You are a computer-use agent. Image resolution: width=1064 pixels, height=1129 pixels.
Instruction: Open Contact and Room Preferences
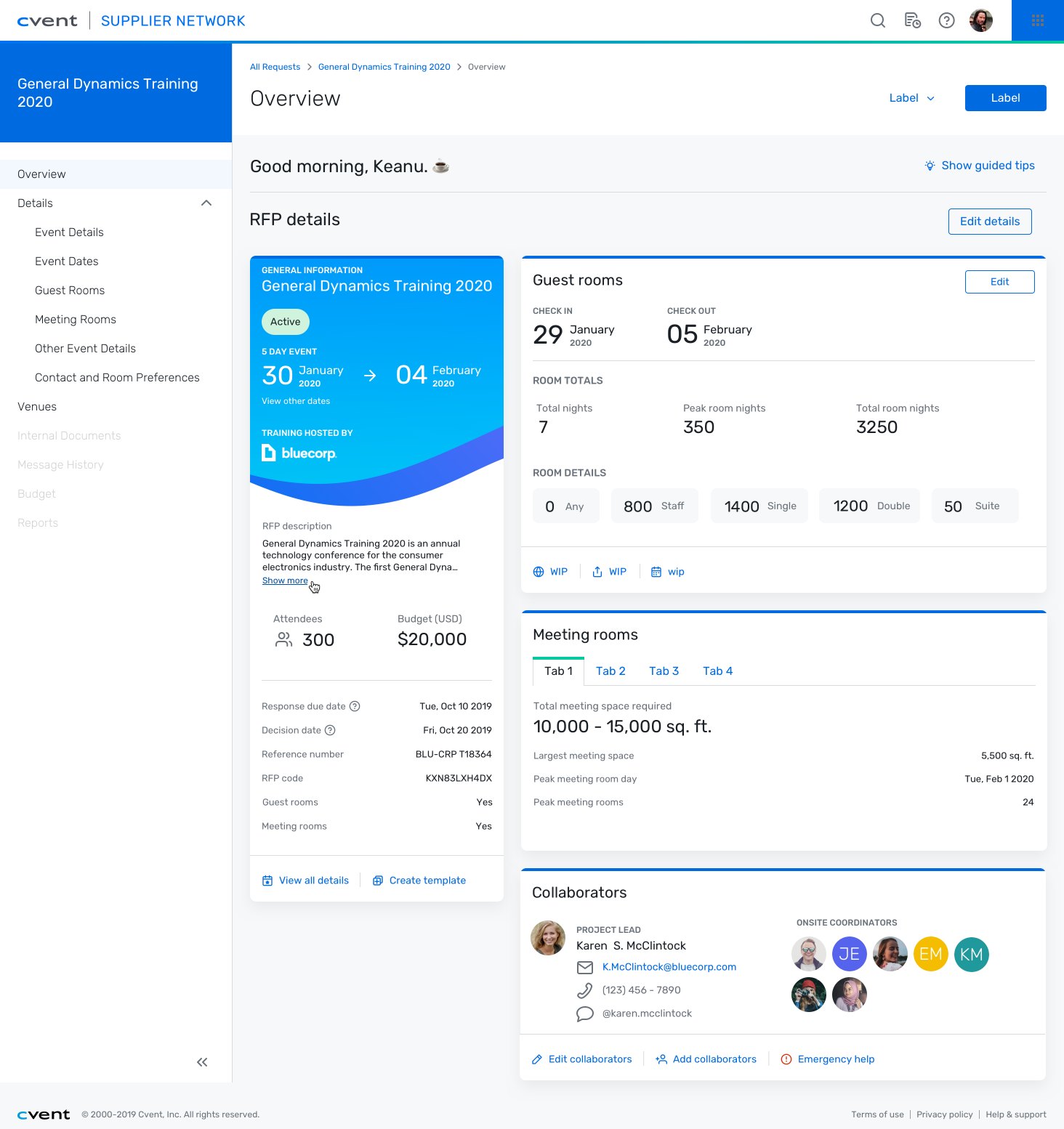[x=117, y=378]
